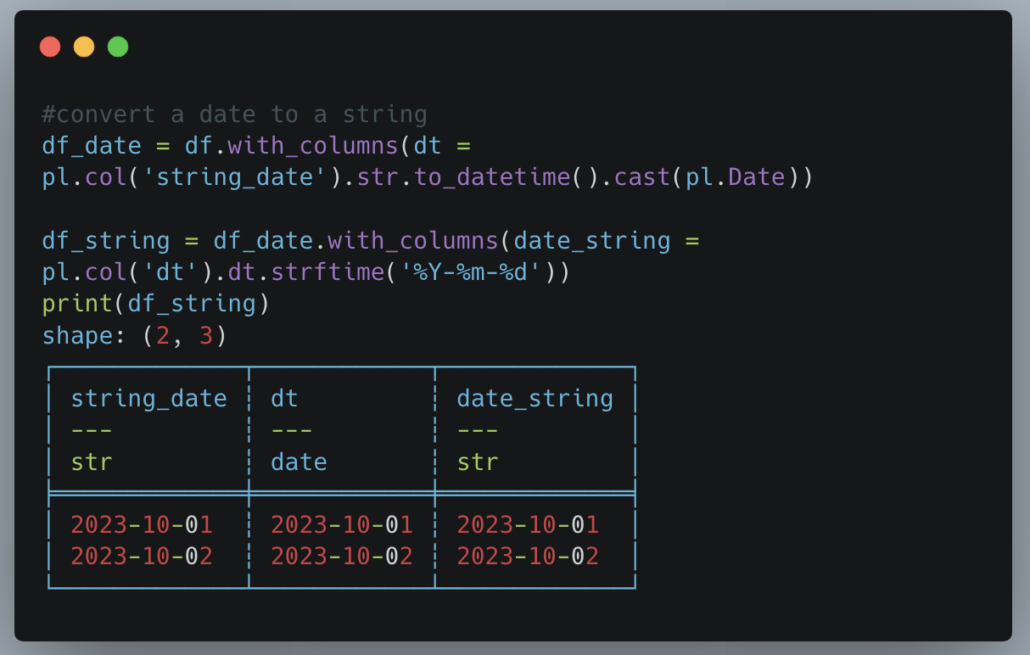The width and height of the screenshot is (1030, 655).
Task: Click the with_columns method on first line
Action: click(313, 146)
